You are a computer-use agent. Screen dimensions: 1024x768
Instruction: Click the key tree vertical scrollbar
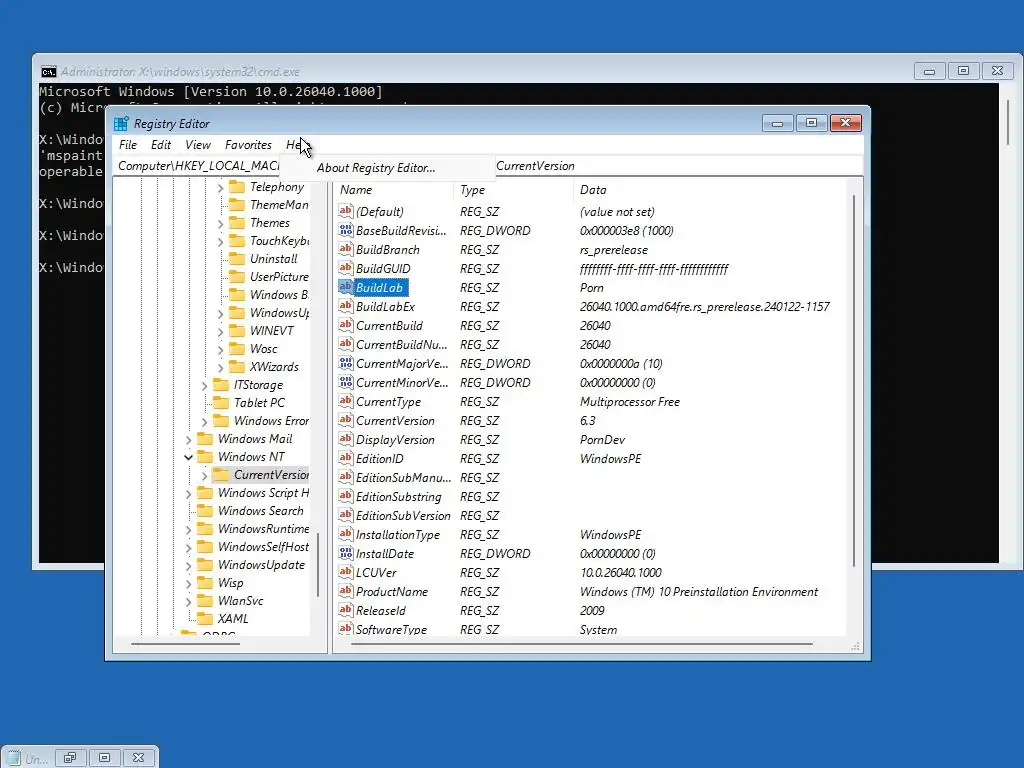pos(318,565)
